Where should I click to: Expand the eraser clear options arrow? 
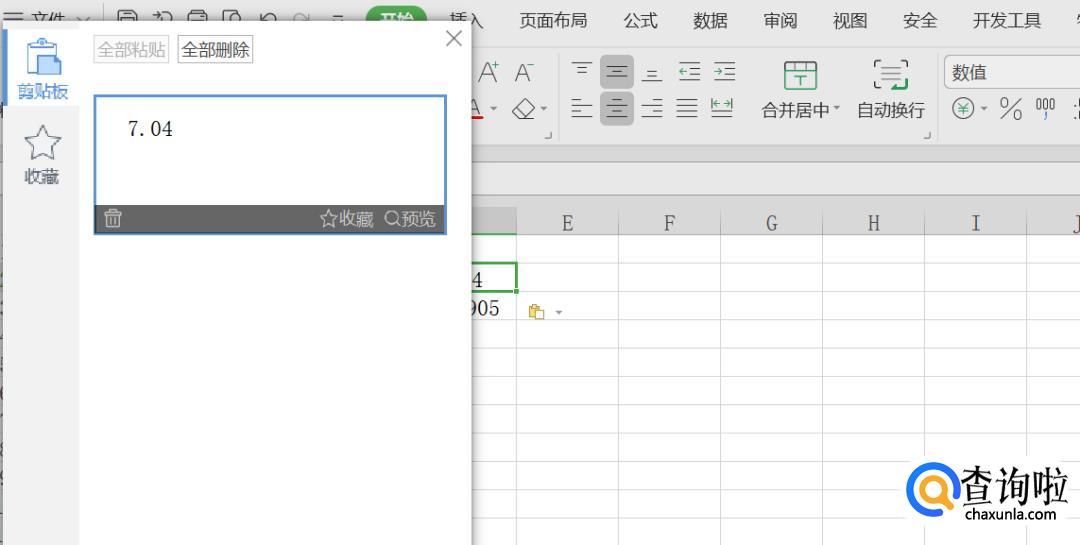click(543, 109)
